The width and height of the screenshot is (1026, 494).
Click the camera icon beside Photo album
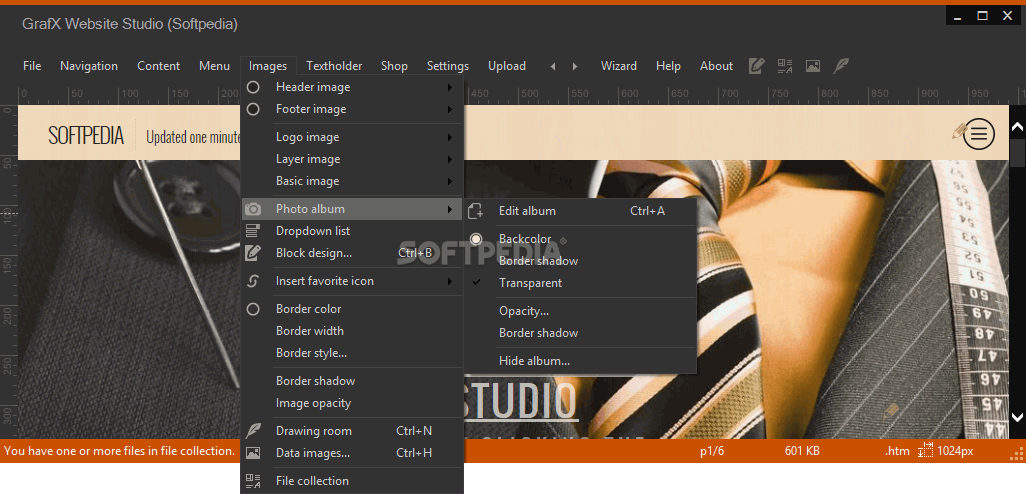pyautogui.click(x=253, y=209)
